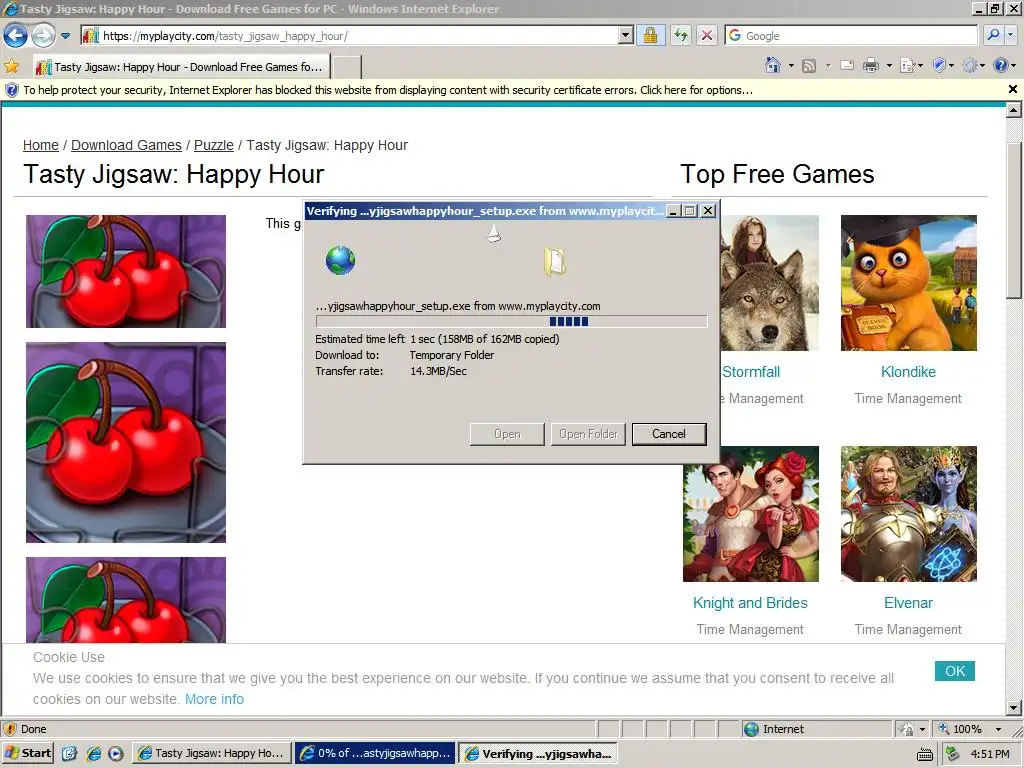Open the Page menu icon
Viewport: 1024px width, 768px height.
(x=911, y=65)
